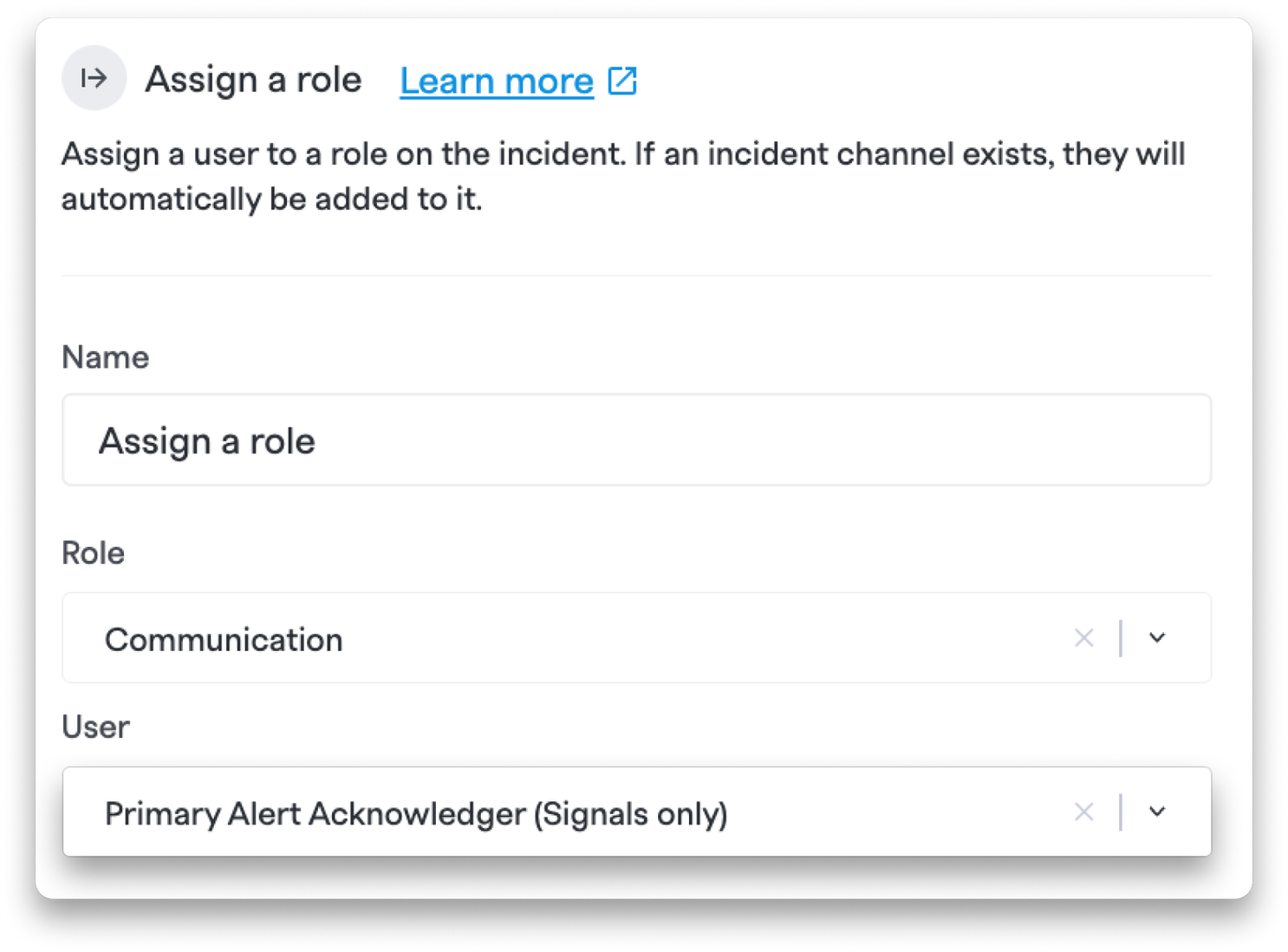
Task: Click vertical separator in Role field
Action: pyautogui.click(x=1121, y=638)
